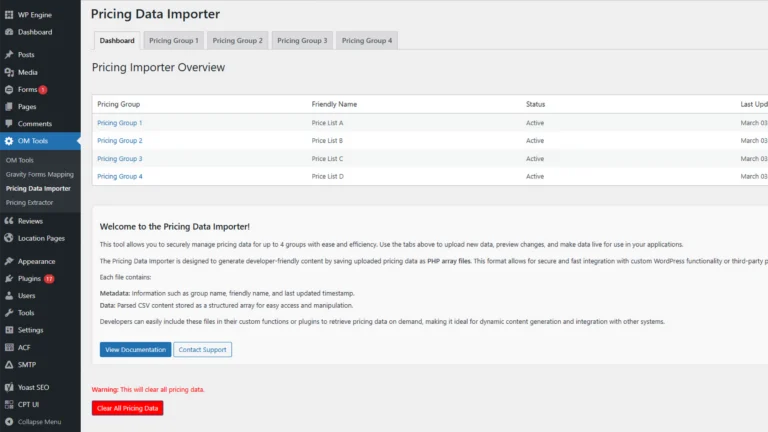This screenshot has height=432, width=768.
Task: Follow the Pricing Group 2 table link
Action: (120, 141)
